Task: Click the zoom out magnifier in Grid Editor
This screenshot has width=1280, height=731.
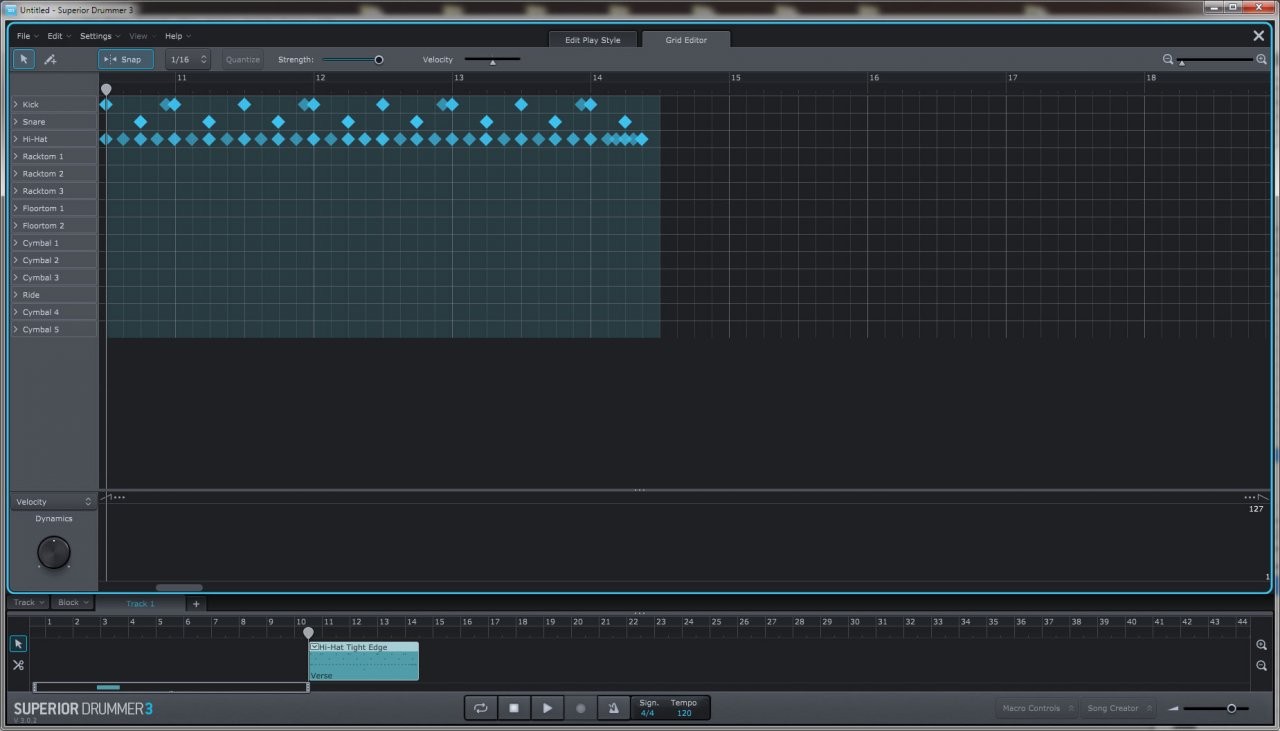Action: coord(1168,59)
